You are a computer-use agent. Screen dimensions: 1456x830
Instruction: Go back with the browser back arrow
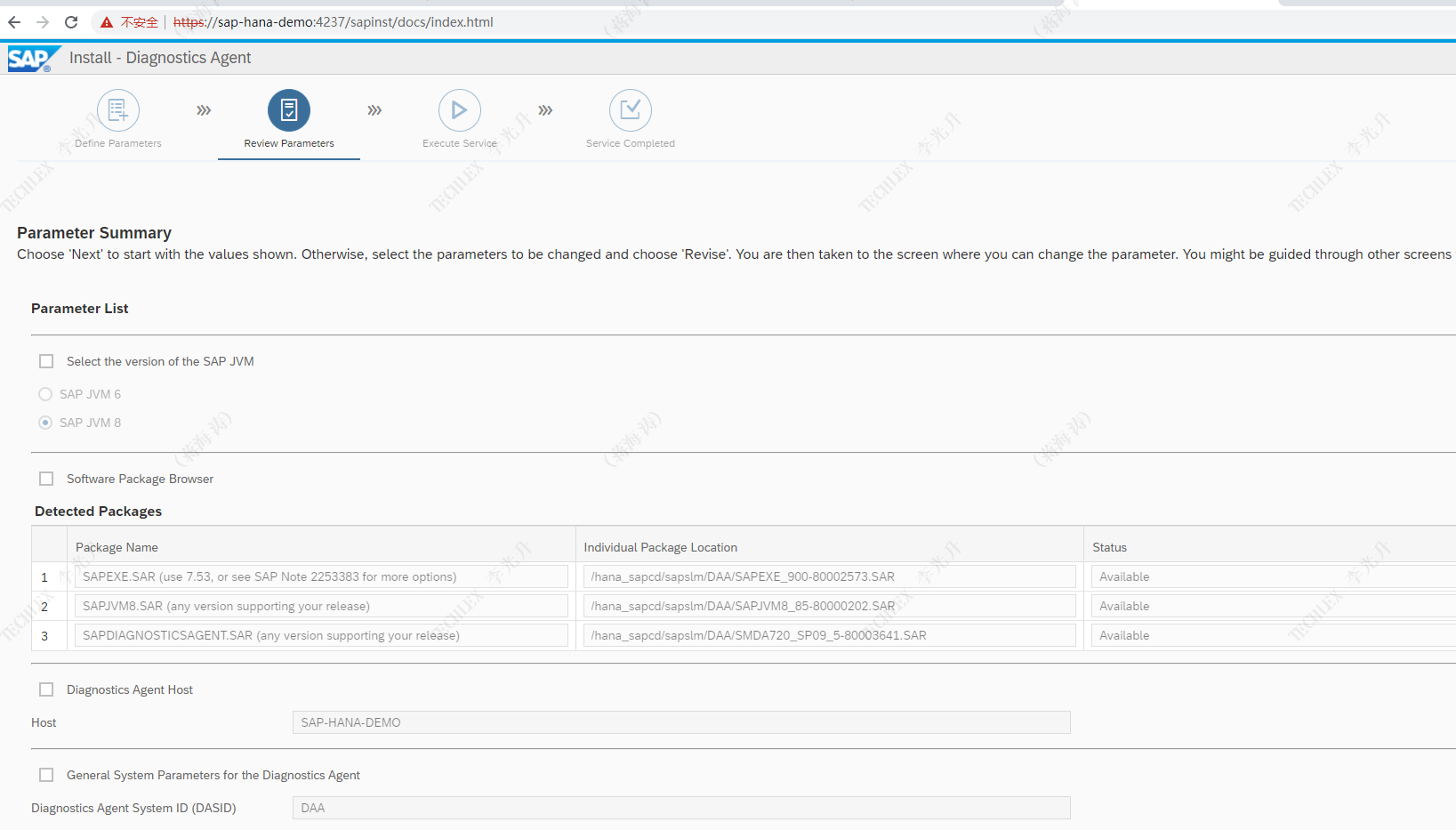tap(14, 22)
